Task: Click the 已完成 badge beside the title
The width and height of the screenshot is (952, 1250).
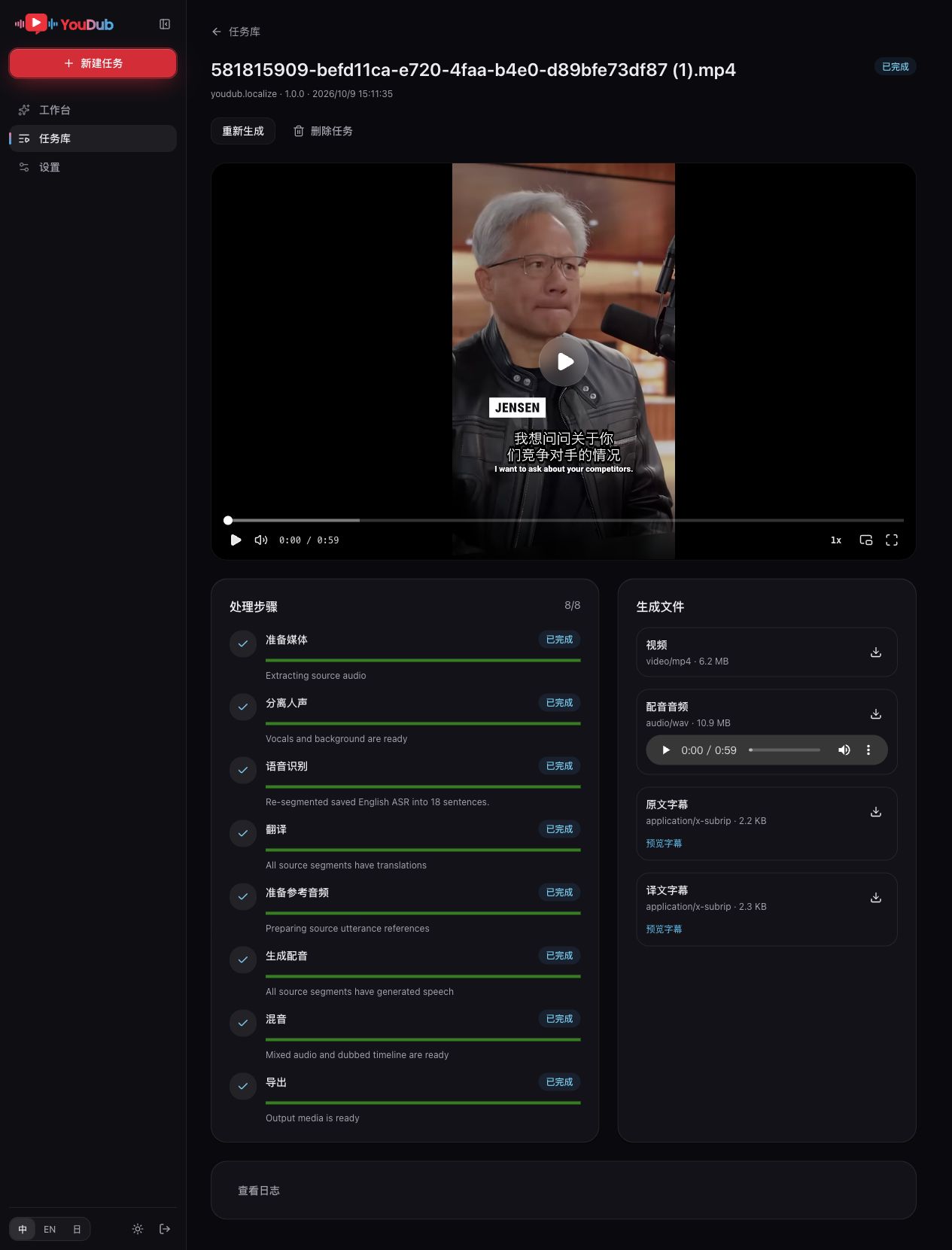Action: coord(895,66)
